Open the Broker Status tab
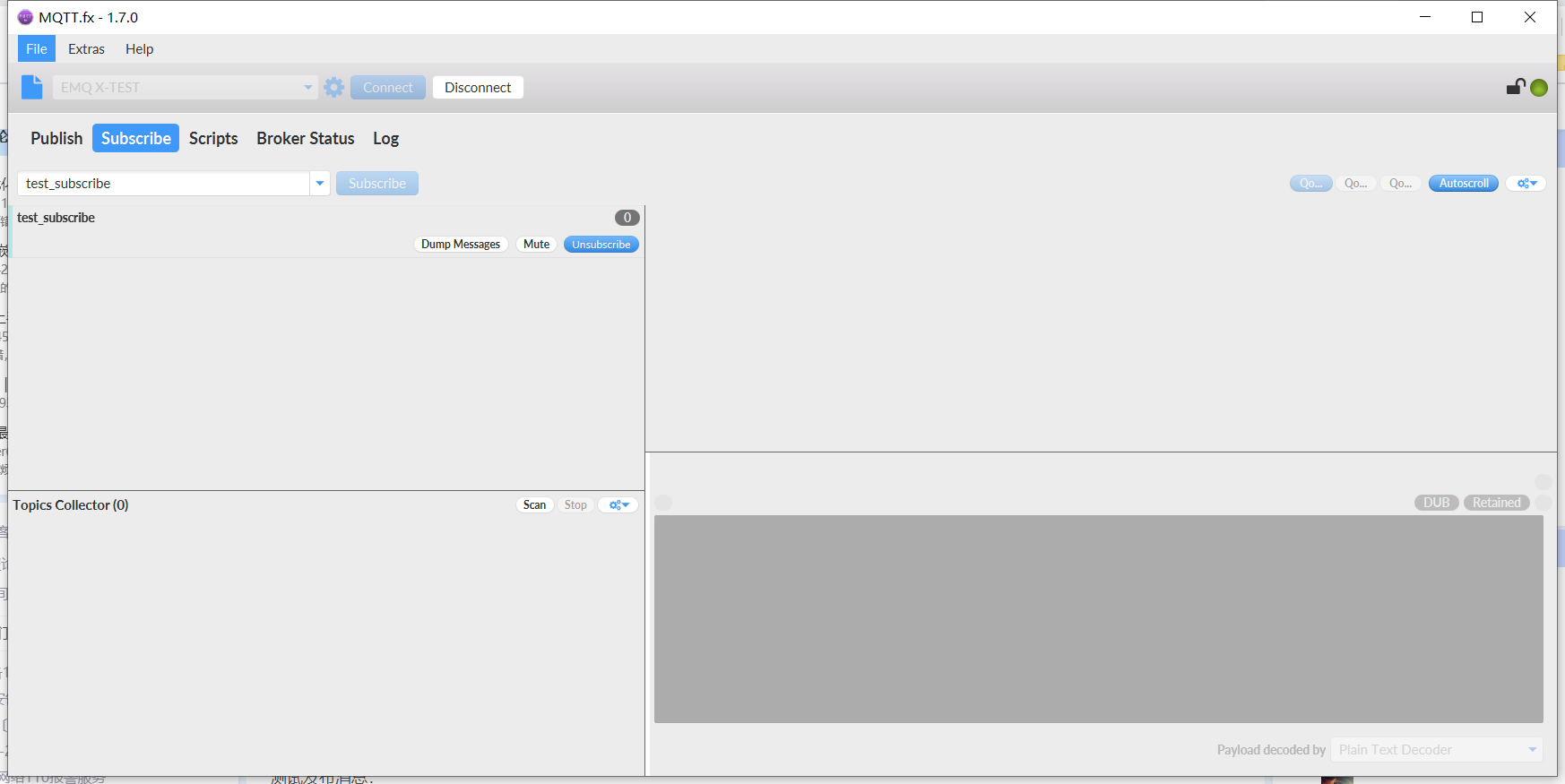Image resolution: width=1565 pixels, height=784 pixels. point(306,138)
